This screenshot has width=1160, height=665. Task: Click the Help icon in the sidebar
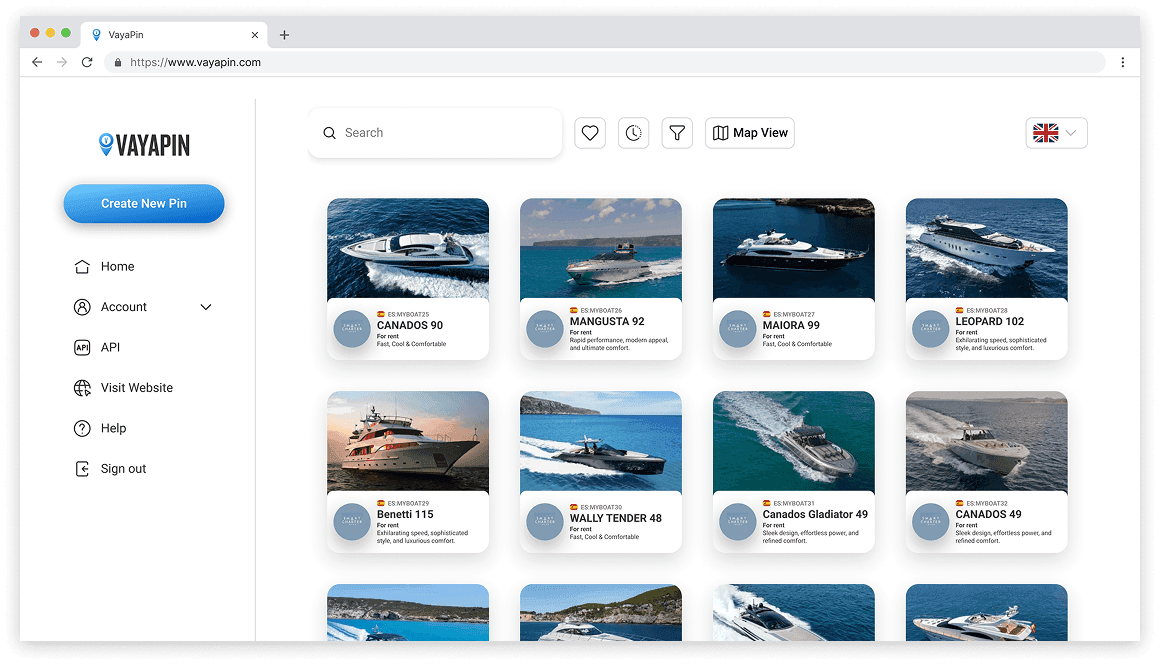tap(82, 428)
